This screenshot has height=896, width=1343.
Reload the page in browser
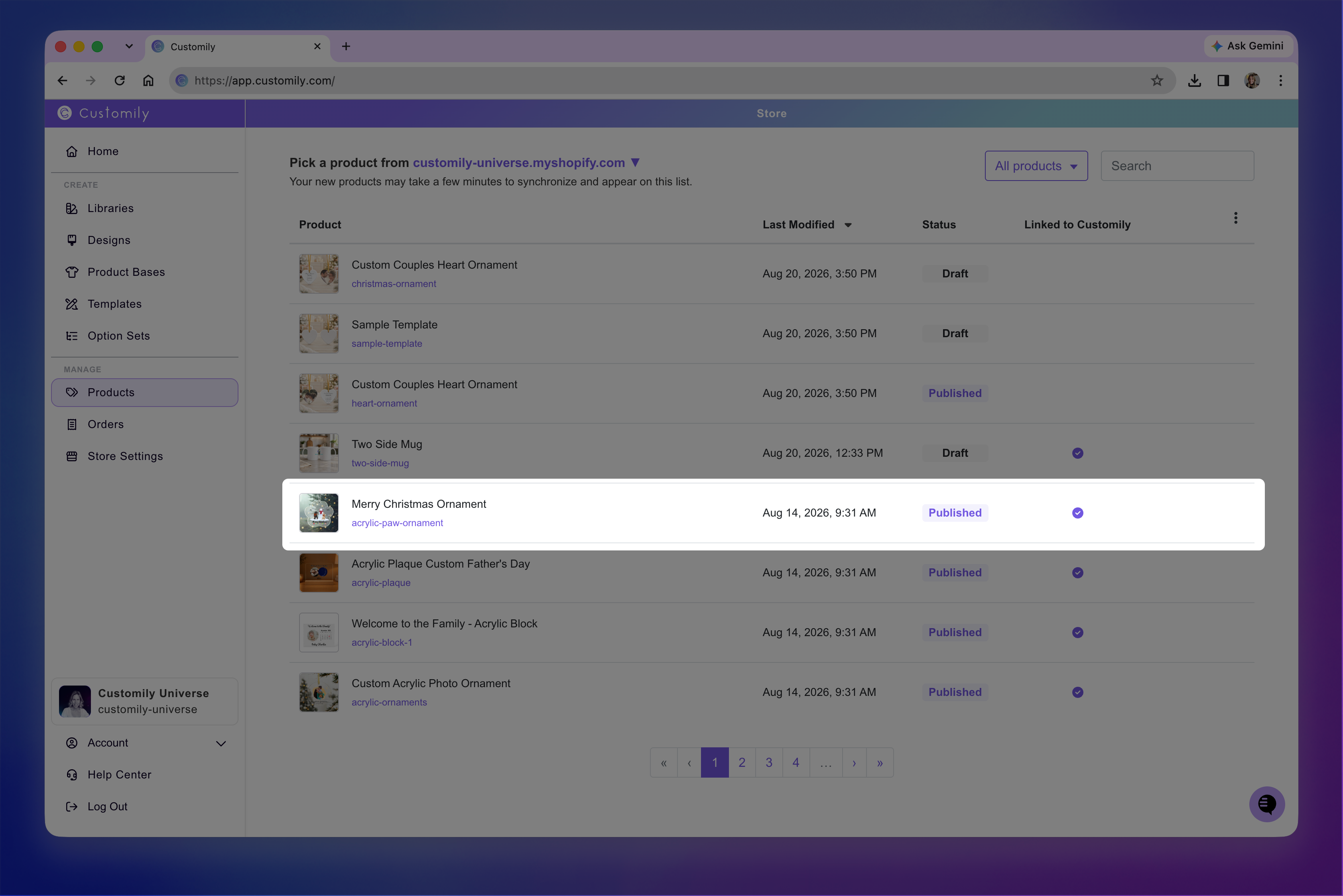120,81
